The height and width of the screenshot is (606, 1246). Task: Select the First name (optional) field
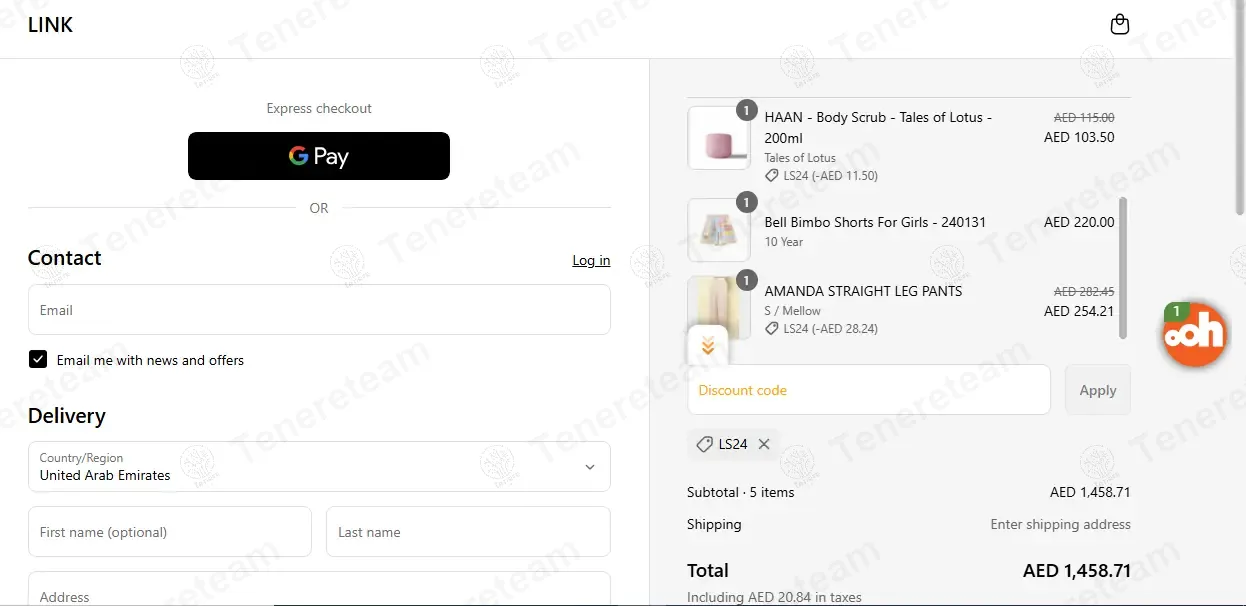point(170,532)
